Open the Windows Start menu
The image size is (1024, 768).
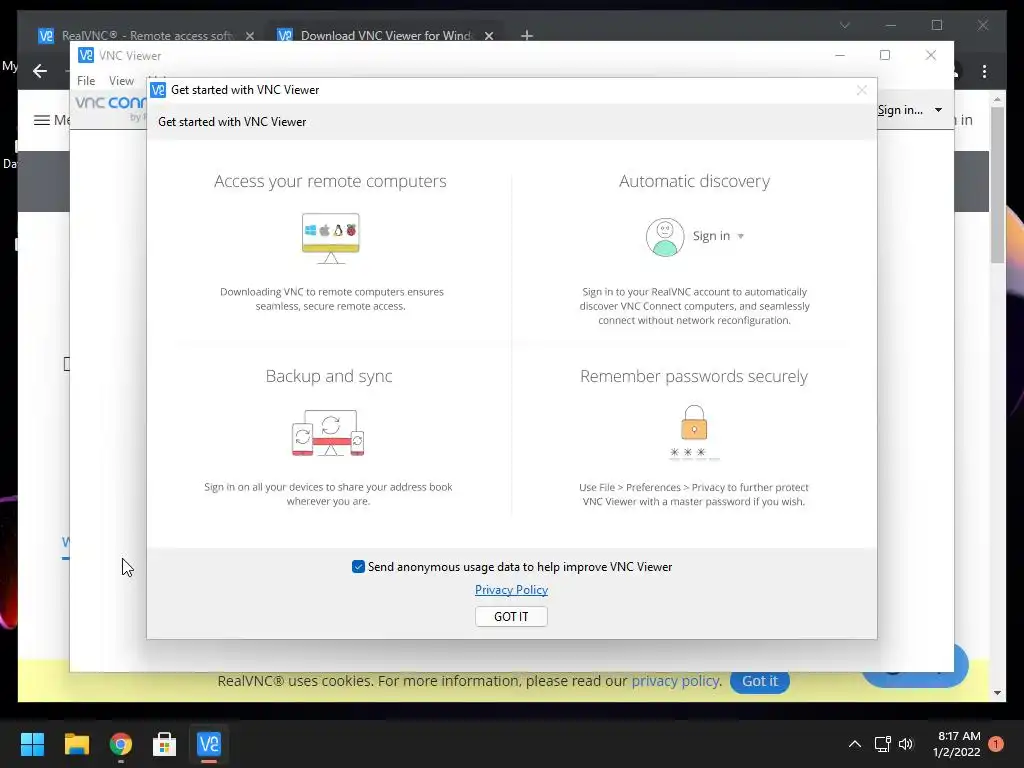32,744
